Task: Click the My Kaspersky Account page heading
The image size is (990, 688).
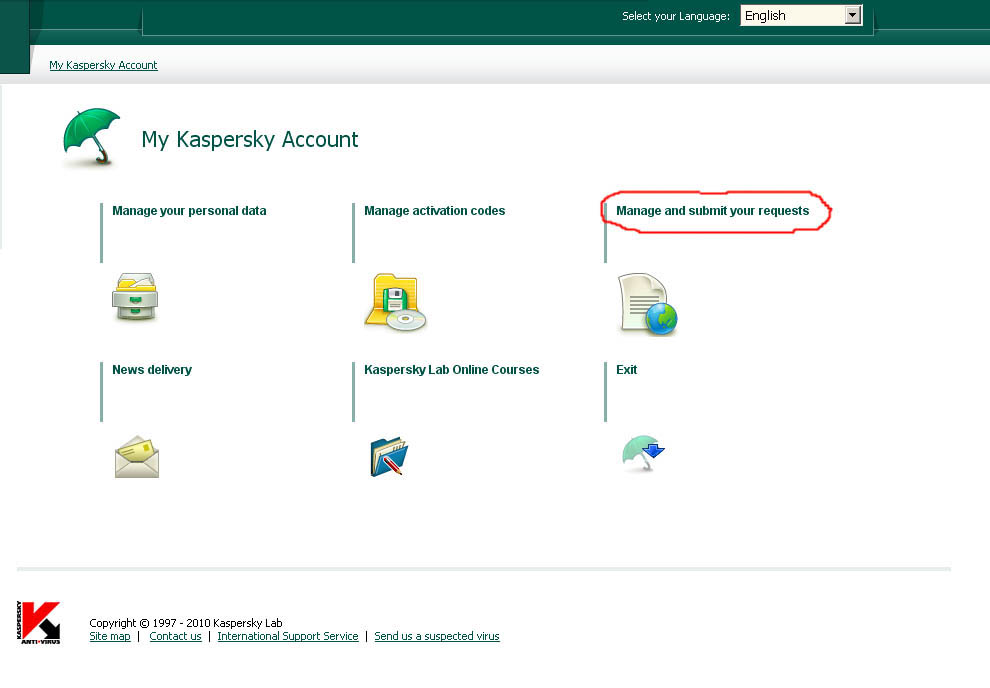Action: tap(249, 139)
